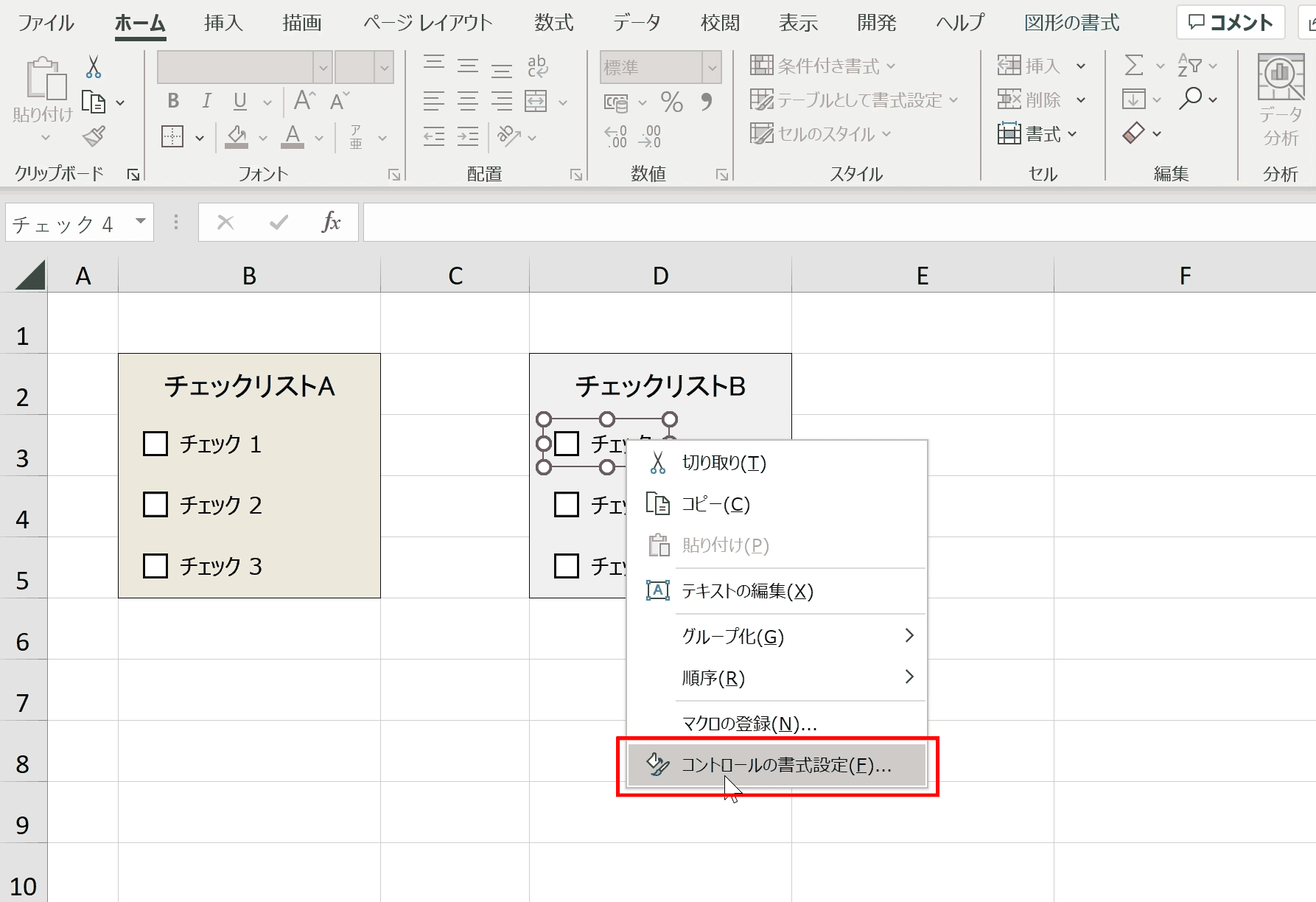Click the Font Color A swatch

(x=293, y=136)
